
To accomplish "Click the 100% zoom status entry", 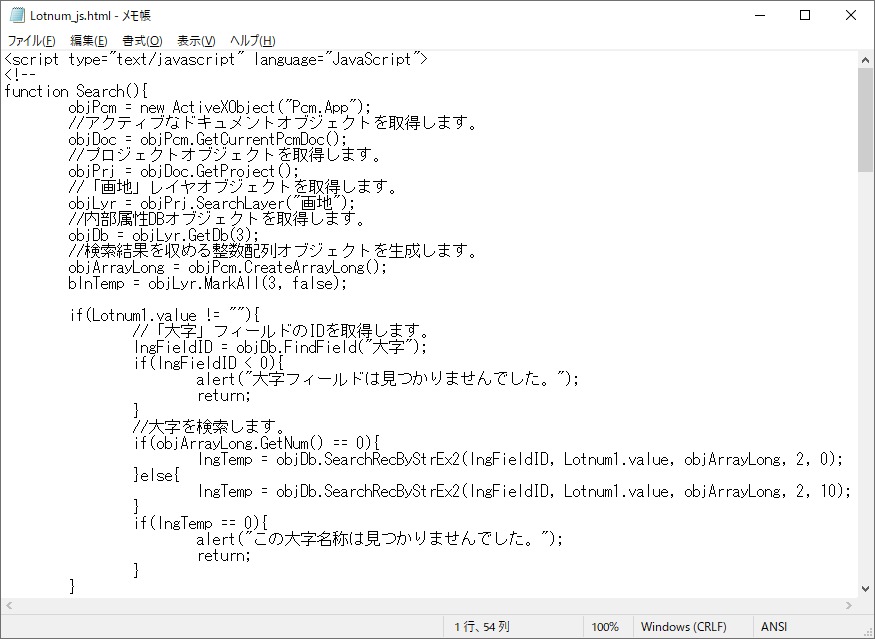I will pyautogui.click(x=605, y=627).
